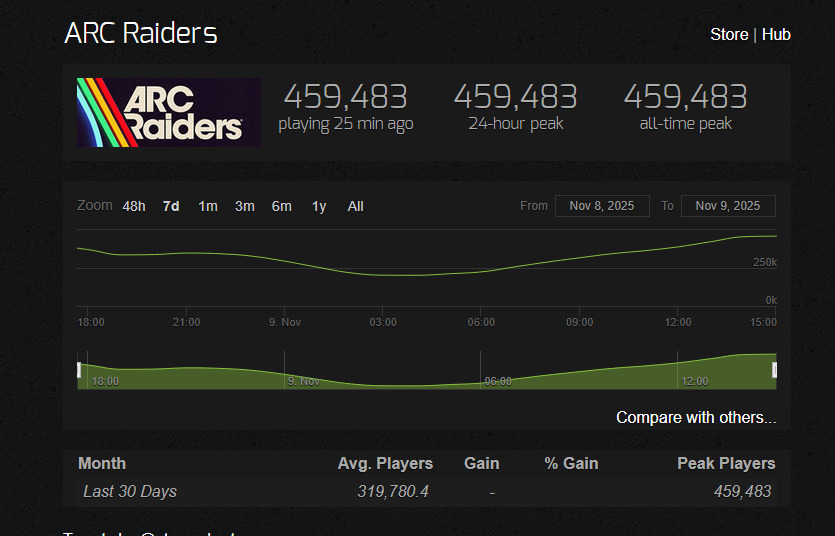The width and height of the screenshot is (835, 536).
Task: Click the average value 319,780.4
Action: tap(393, 491)
